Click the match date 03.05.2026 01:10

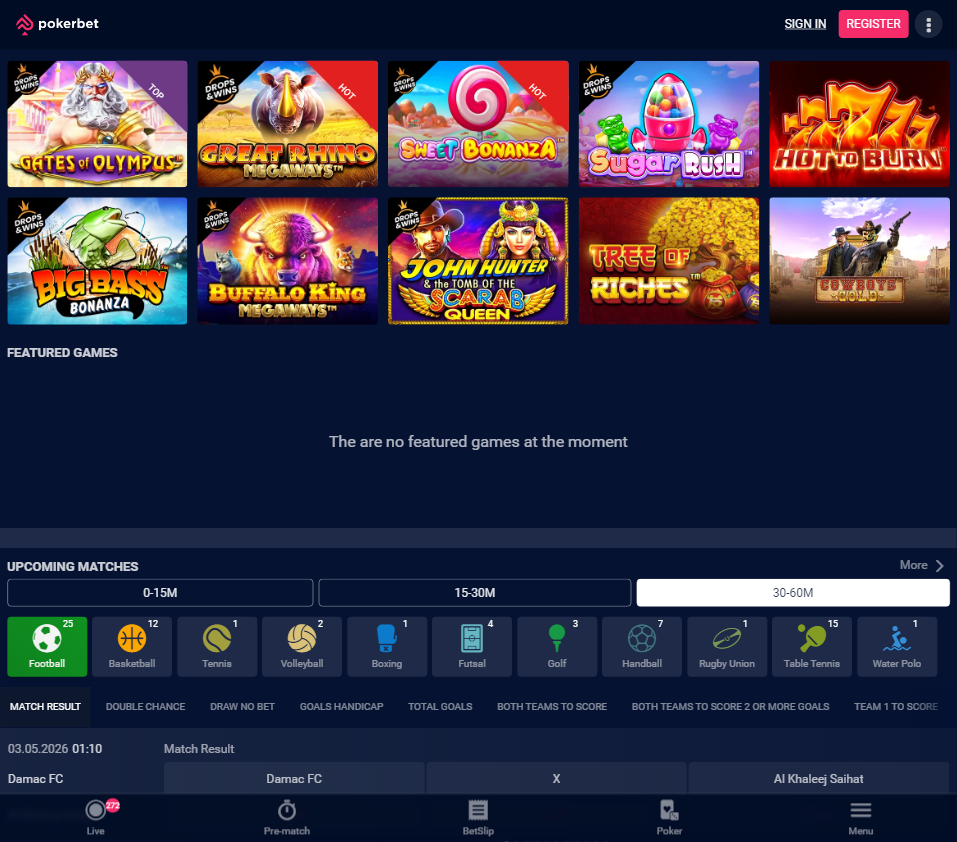(x=55, y=749)
